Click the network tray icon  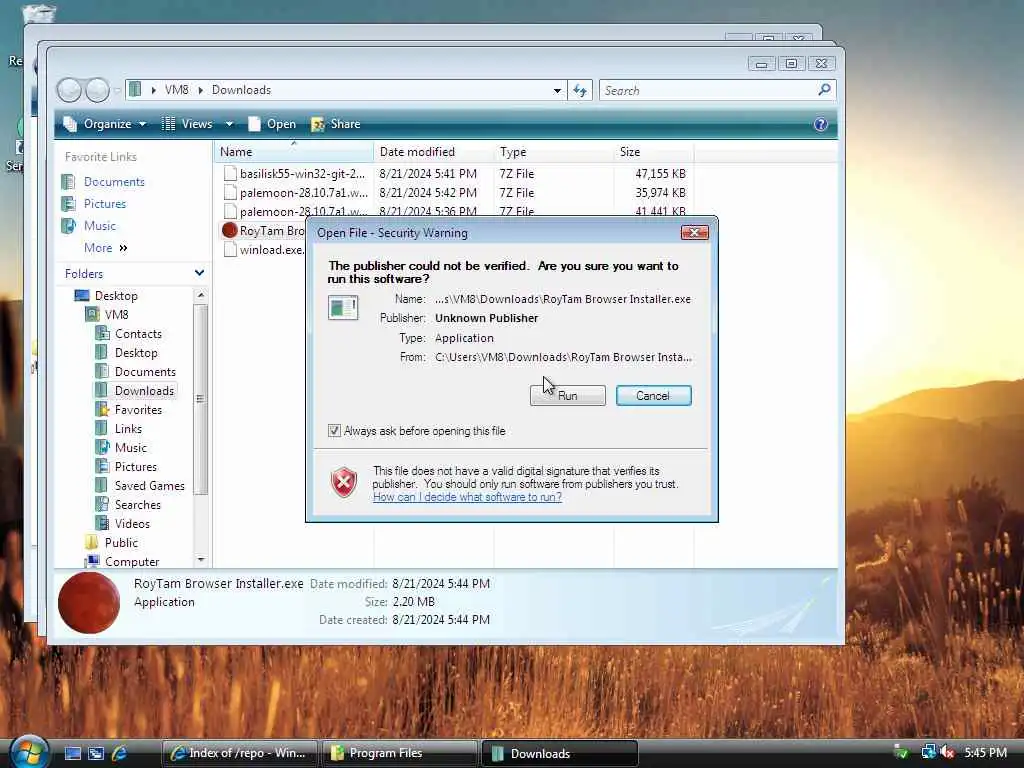[928, 753]
